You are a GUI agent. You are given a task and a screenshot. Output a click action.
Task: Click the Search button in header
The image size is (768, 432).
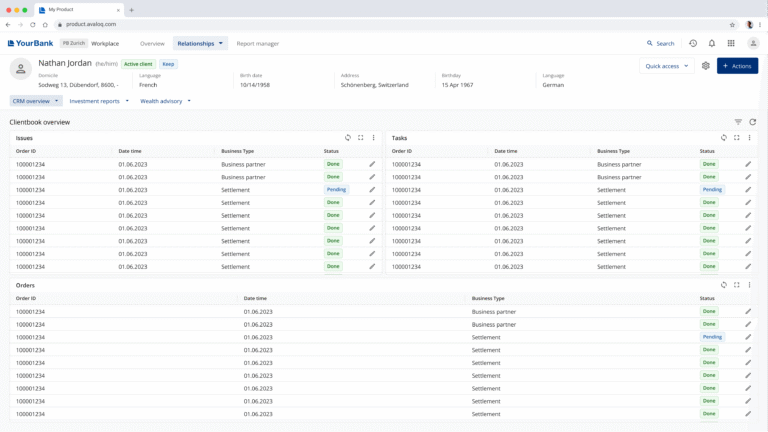click(660, 44)
